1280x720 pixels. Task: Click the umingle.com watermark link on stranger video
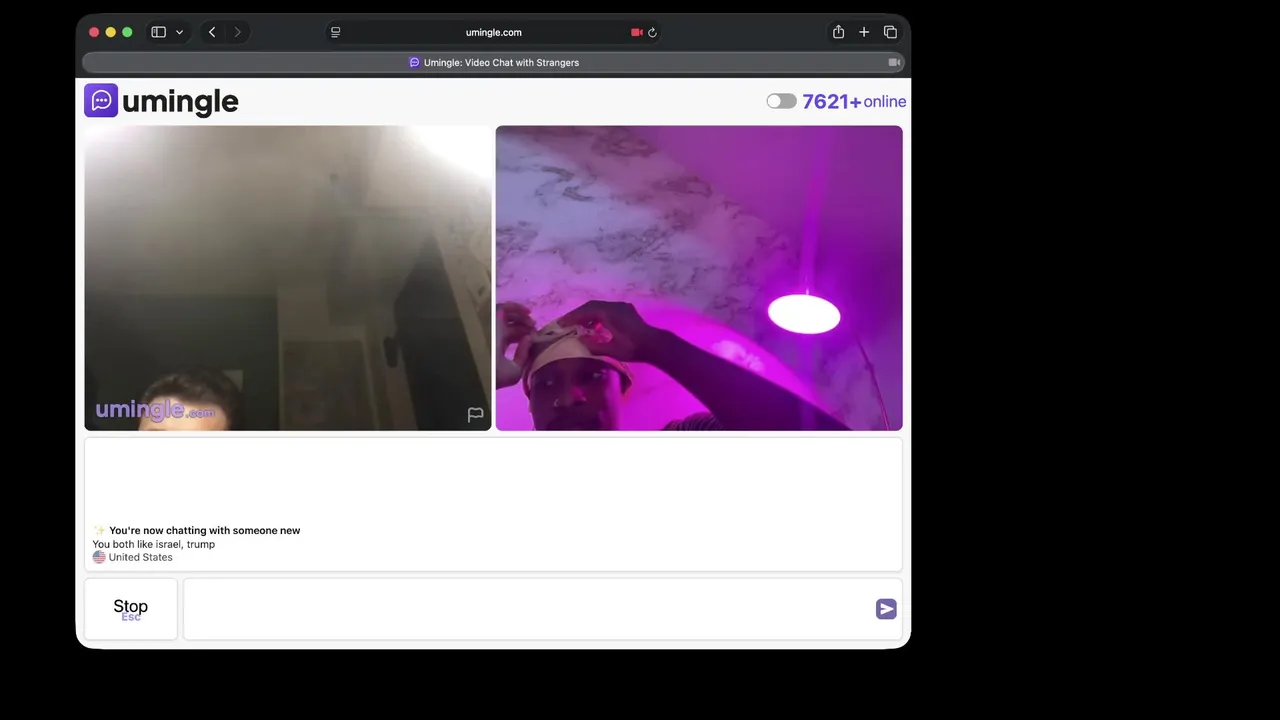coord(155,410)
